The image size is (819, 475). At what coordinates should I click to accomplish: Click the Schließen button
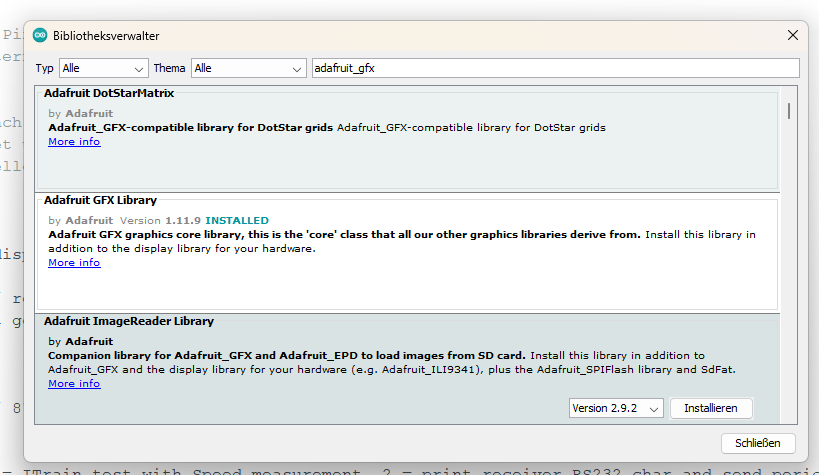757,443
